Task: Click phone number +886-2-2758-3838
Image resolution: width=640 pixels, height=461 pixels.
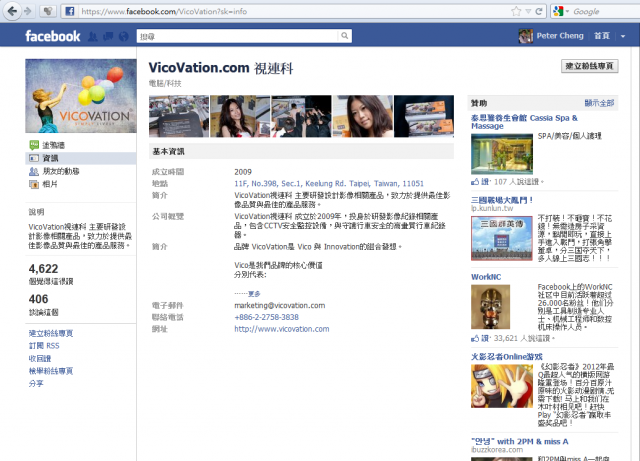Action: pos(266,317)
